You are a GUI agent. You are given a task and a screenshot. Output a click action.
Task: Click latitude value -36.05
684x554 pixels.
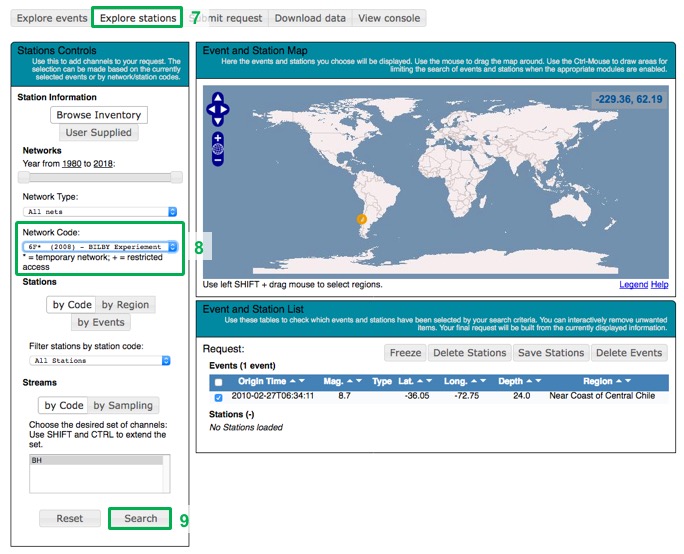click(x=417, y=396)
